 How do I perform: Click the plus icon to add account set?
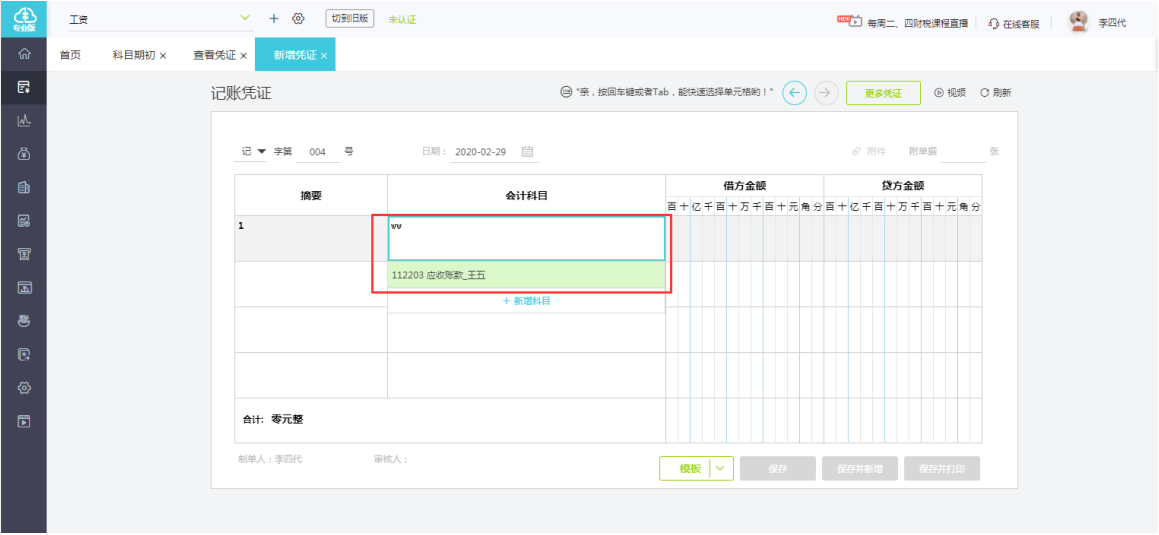[x=273, y=19]
